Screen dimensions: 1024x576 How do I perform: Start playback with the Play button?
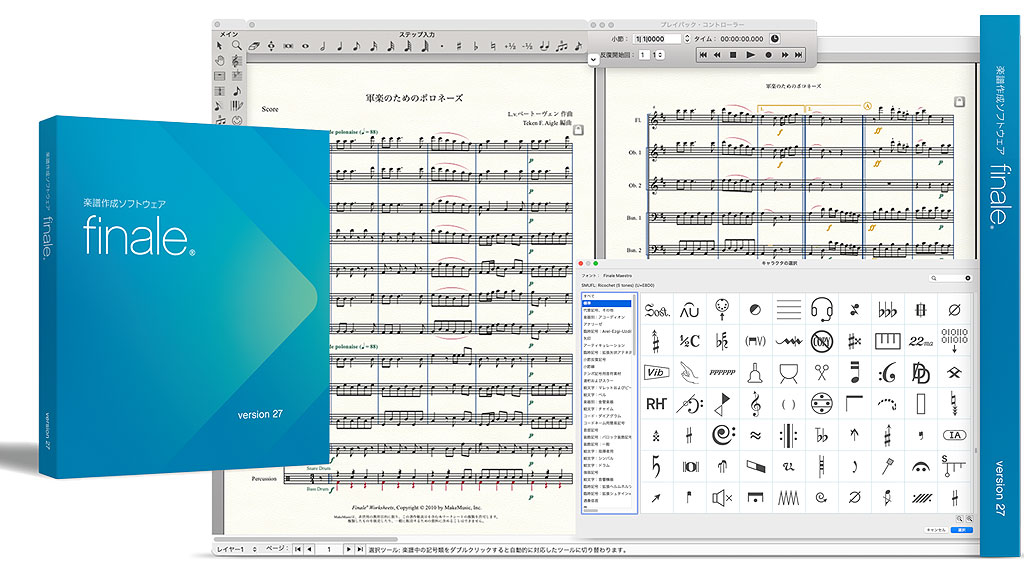tap(751, 56)
